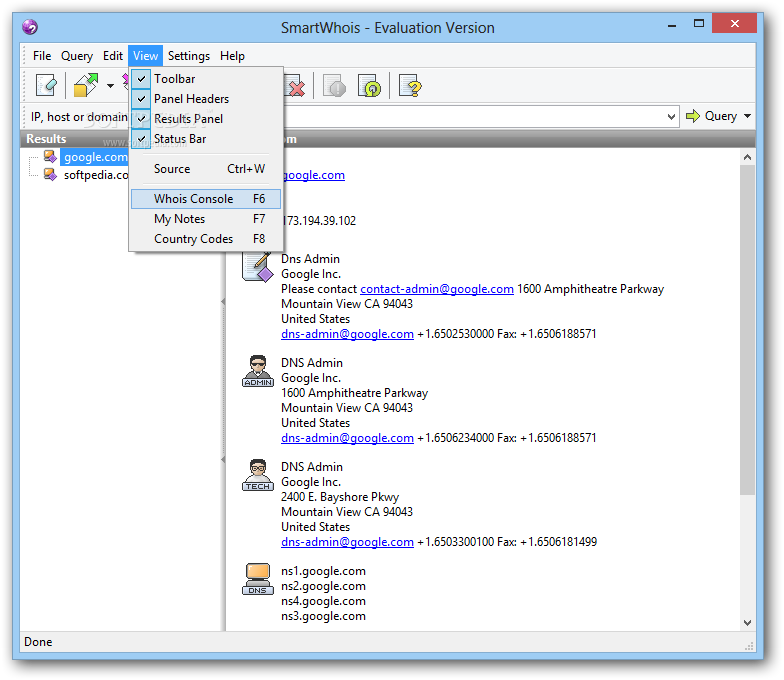Click the Query button
784x680 pixels.
[712, 116]
